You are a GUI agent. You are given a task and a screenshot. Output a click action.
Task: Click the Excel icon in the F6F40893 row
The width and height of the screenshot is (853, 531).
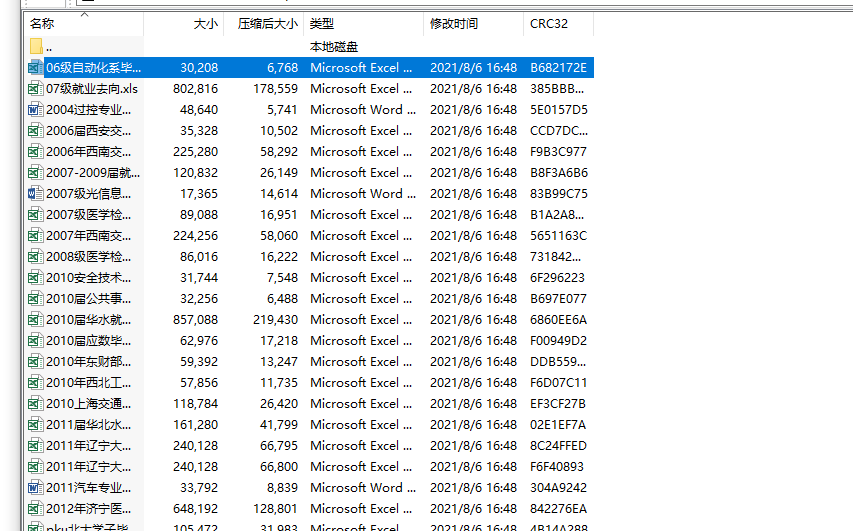35,467
